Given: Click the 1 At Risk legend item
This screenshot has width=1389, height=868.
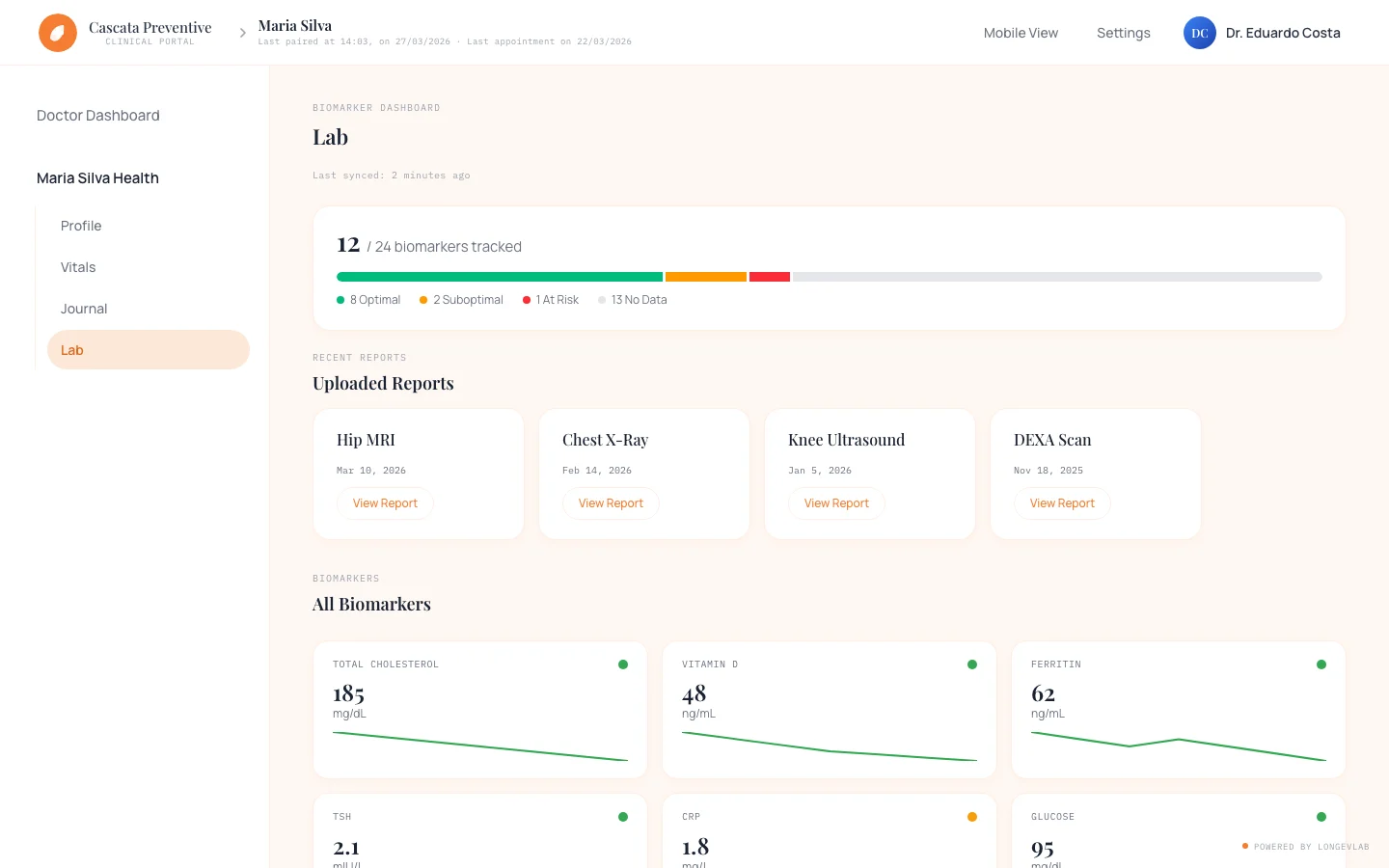Looking at the screenshot, I should (x=551, y=300).
